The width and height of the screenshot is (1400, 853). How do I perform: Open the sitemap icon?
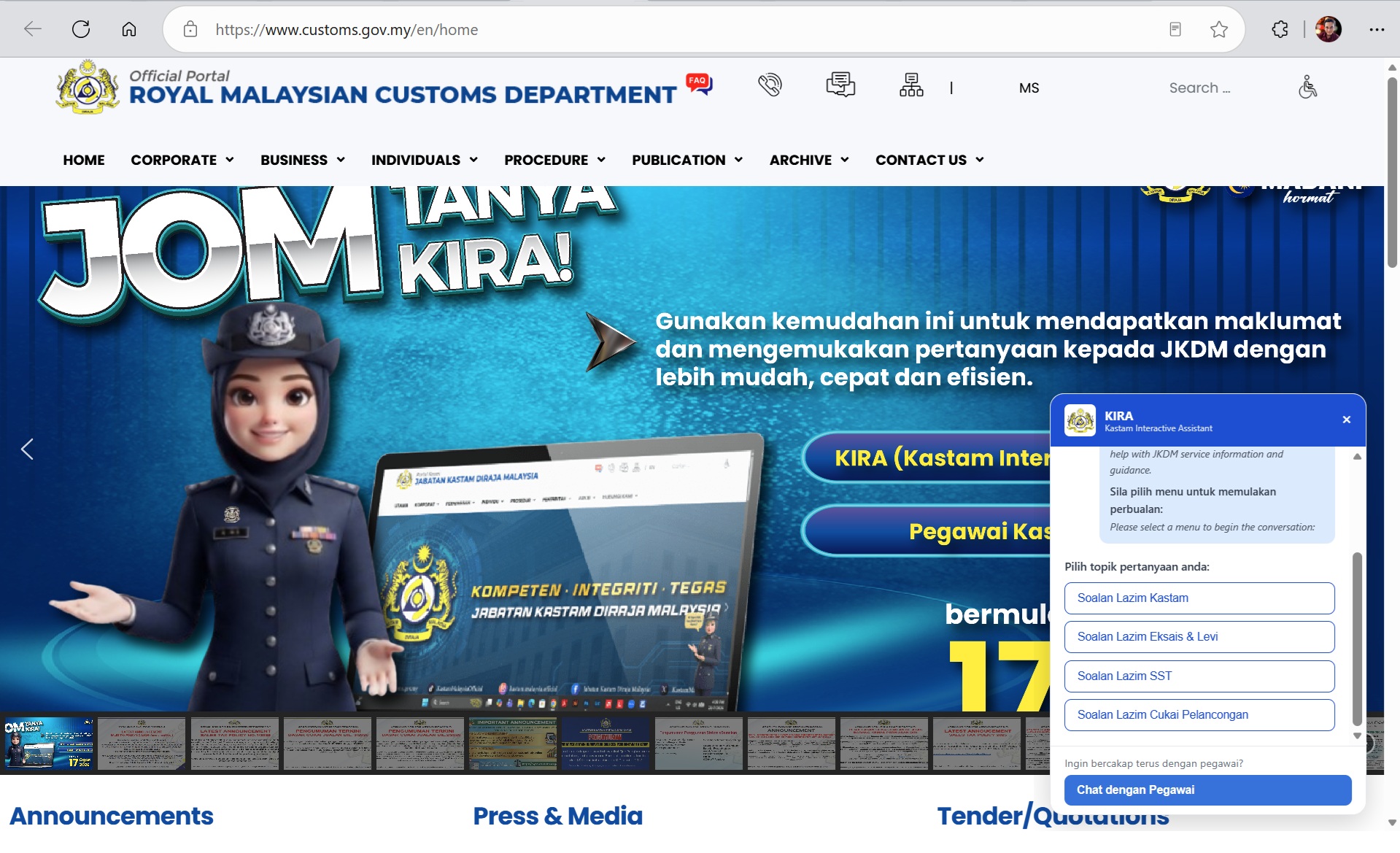pos(911,85)
